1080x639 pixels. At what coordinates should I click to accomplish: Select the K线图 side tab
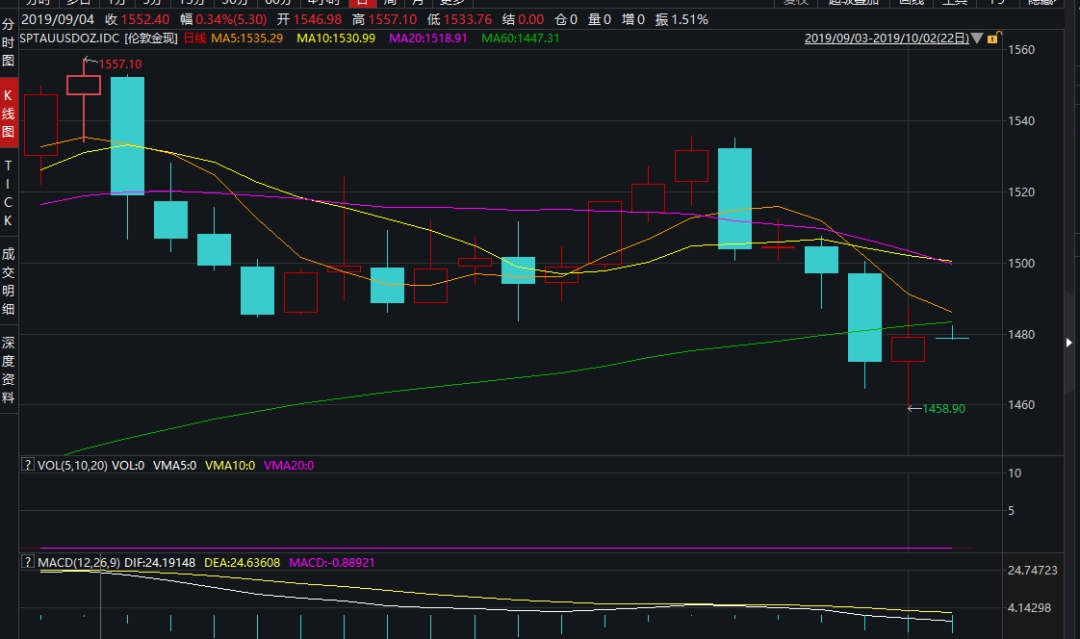point(8,113)
